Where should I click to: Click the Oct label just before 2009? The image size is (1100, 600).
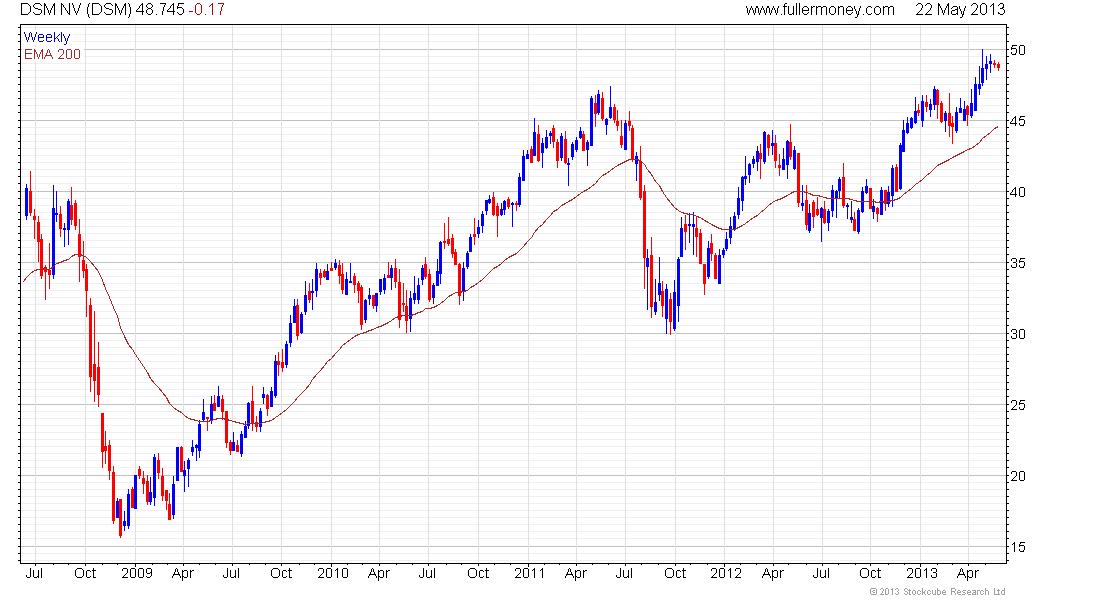pos(85,573)
